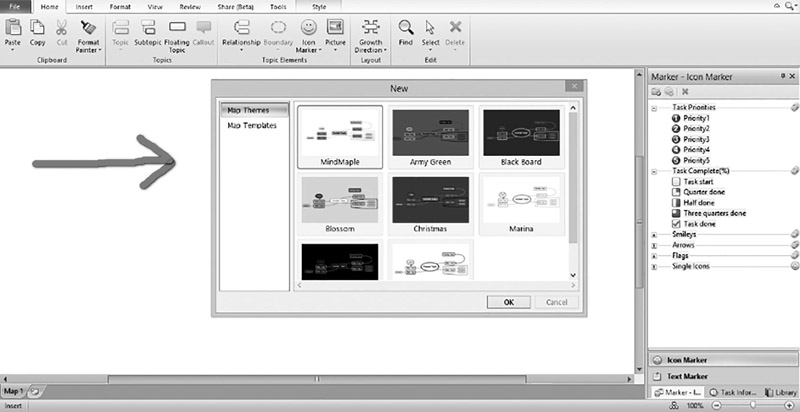This screenshot has width=800, height=412.
Task: Open the Find tool
Action: (x=406, y=29)
